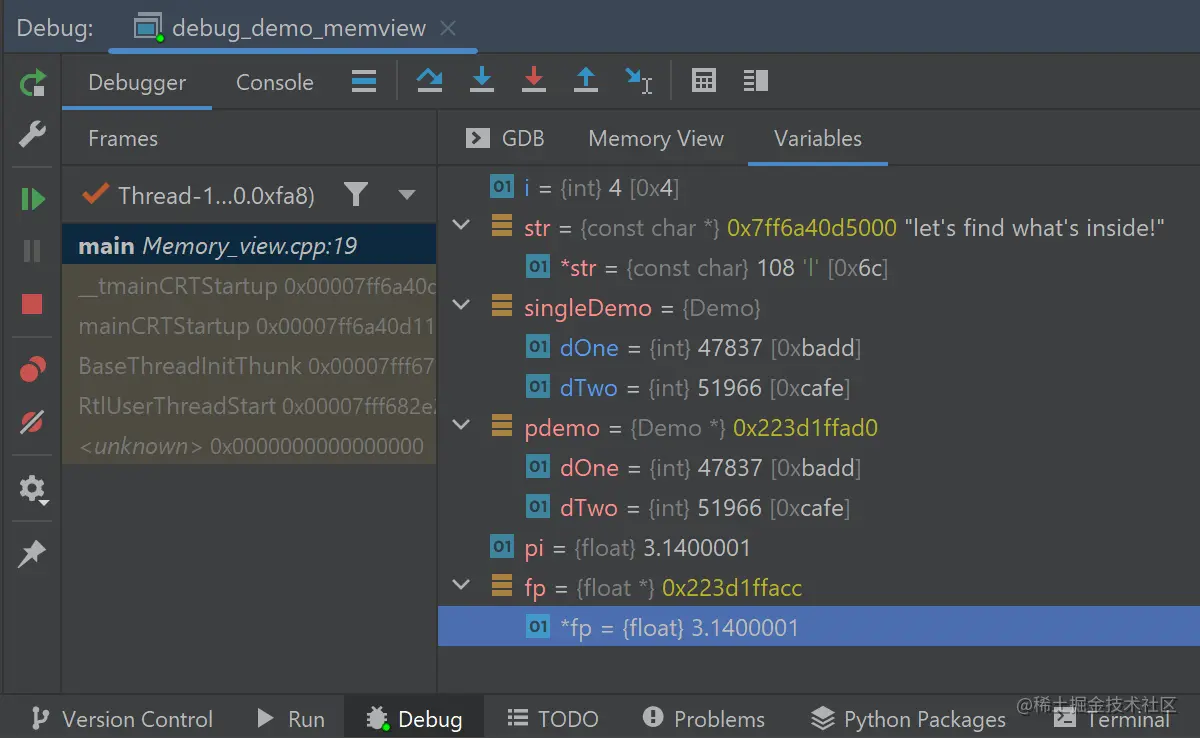Viewport: 1200px width, 738px height.
Task: Select the *fp float row
Action: pyautogui.click(x=818, y=627)
